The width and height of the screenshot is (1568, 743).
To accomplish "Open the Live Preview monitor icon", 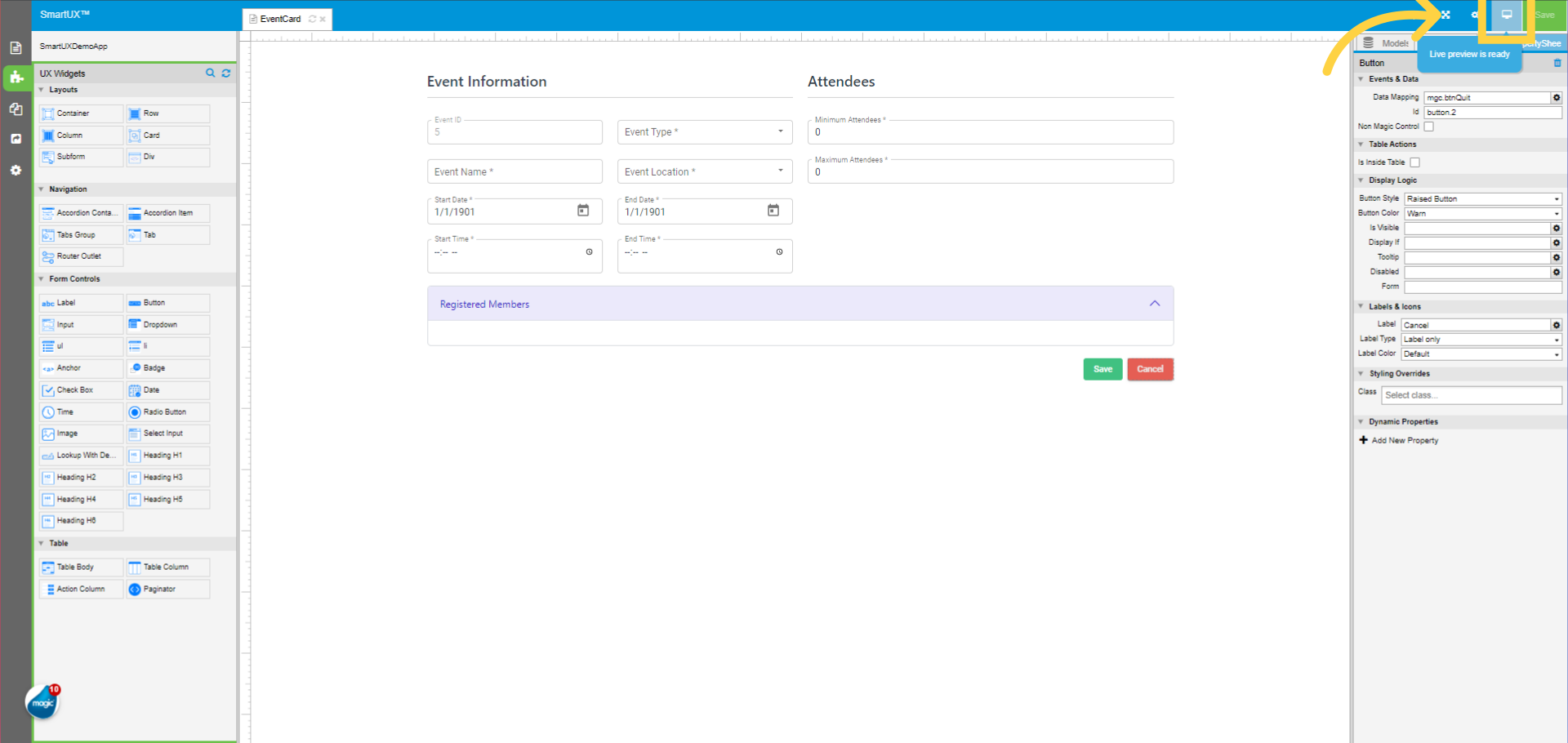I will pos(1507,15).
